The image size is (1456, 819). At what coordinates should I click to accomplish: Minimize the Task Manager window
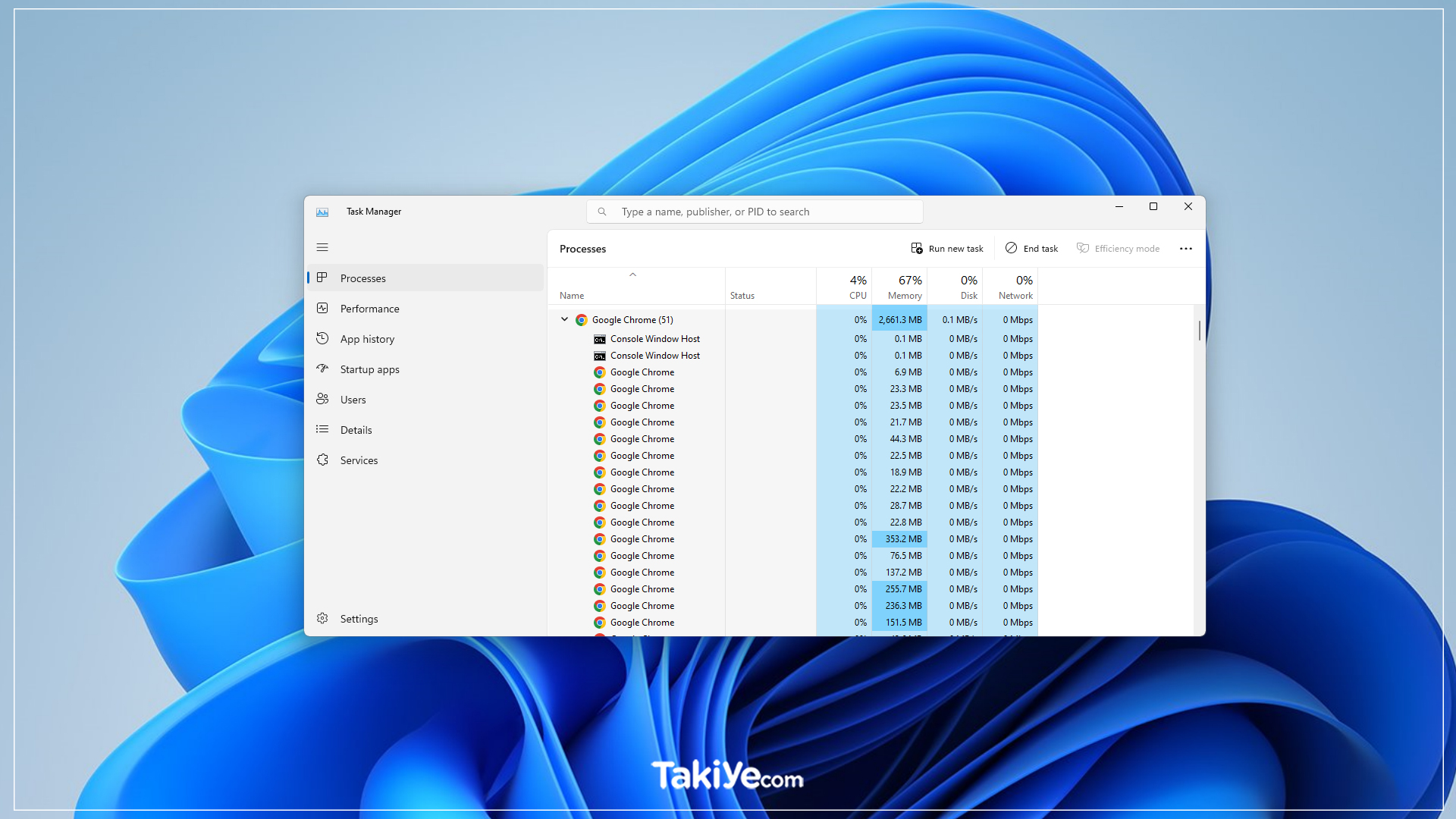1119,206
